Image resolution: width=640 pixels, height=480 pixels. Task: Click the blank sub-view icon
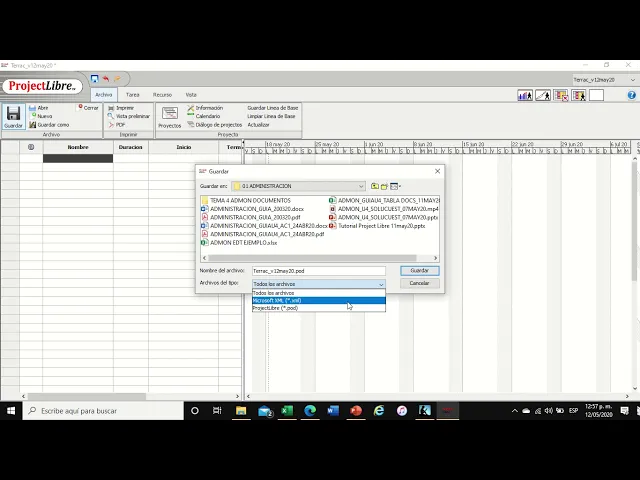click(596, 96)
